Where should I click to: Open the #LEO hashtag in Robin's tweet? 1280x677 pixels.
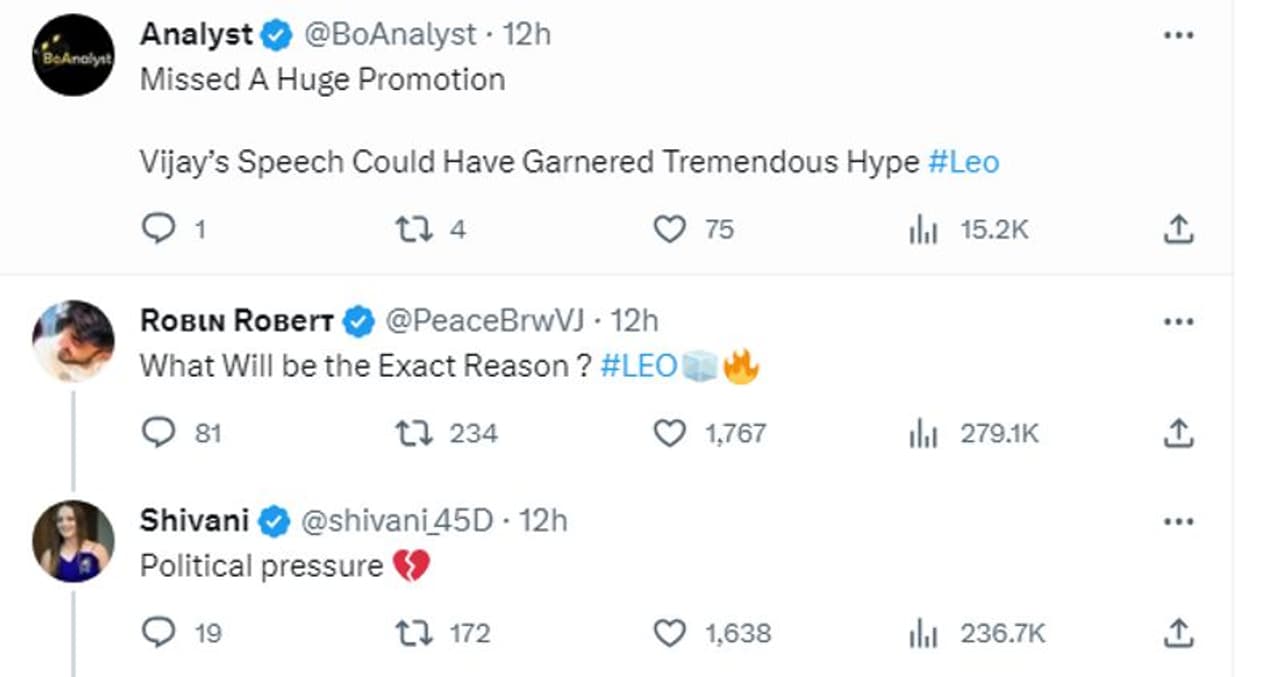pyautogui.click(x=639, y=366)
